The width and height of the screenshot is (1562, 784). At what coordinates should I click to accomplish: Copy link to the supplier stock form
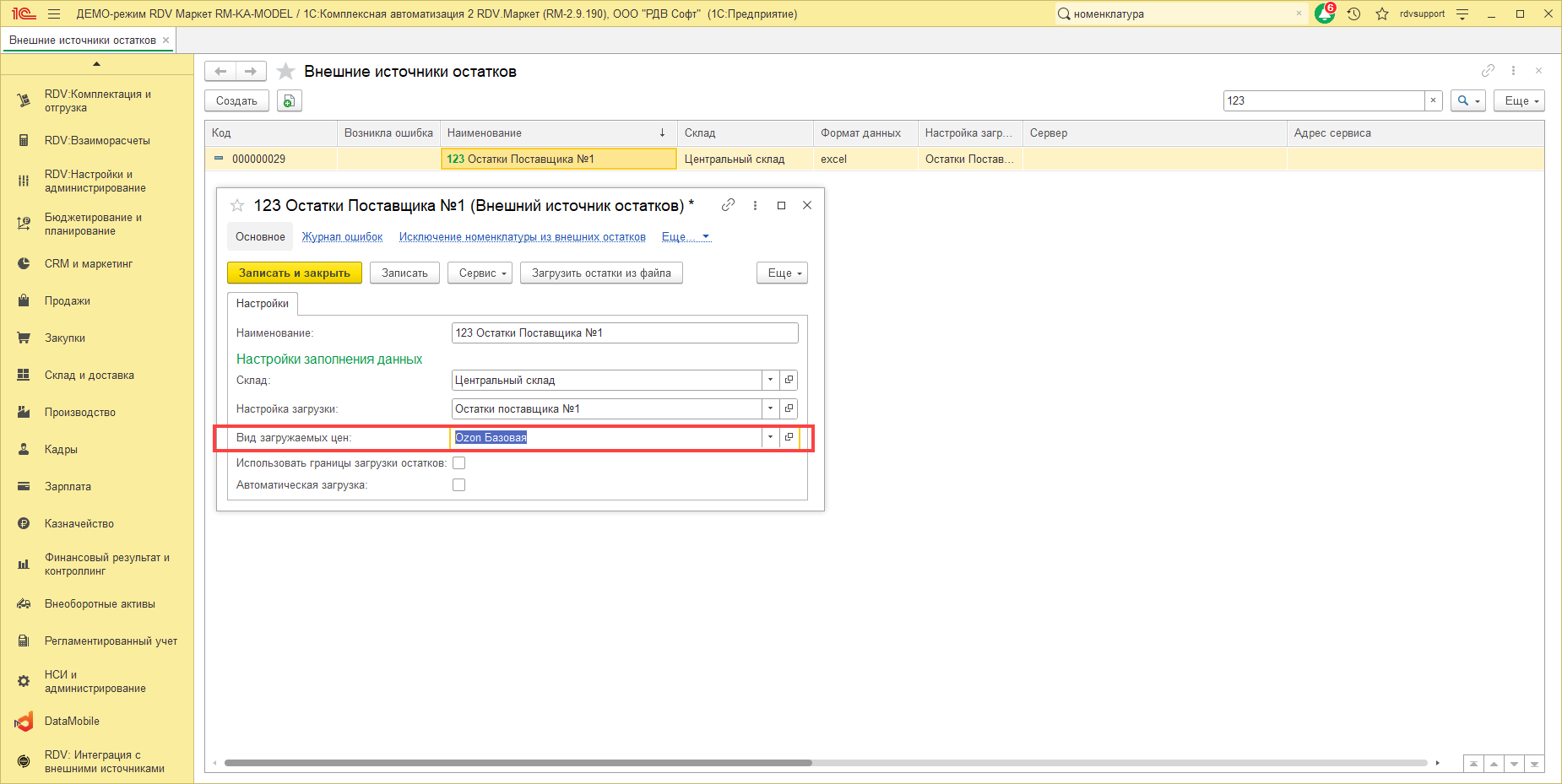tap(728, 205)
